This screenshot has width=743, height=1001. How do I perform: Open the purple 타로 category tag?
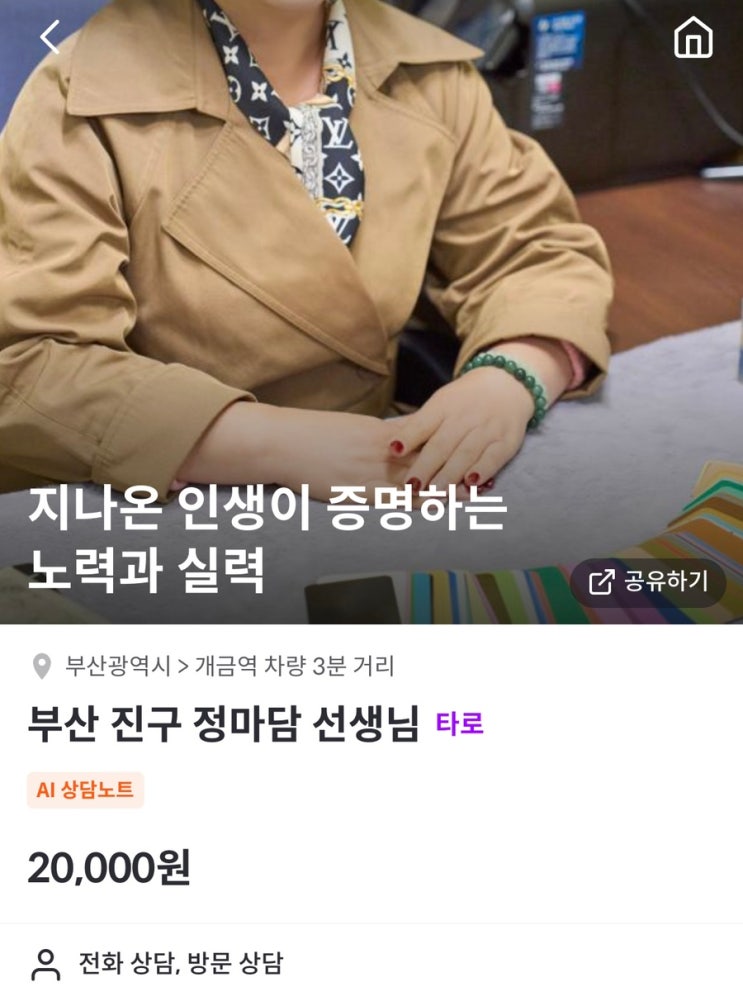[x=459, y=723]
